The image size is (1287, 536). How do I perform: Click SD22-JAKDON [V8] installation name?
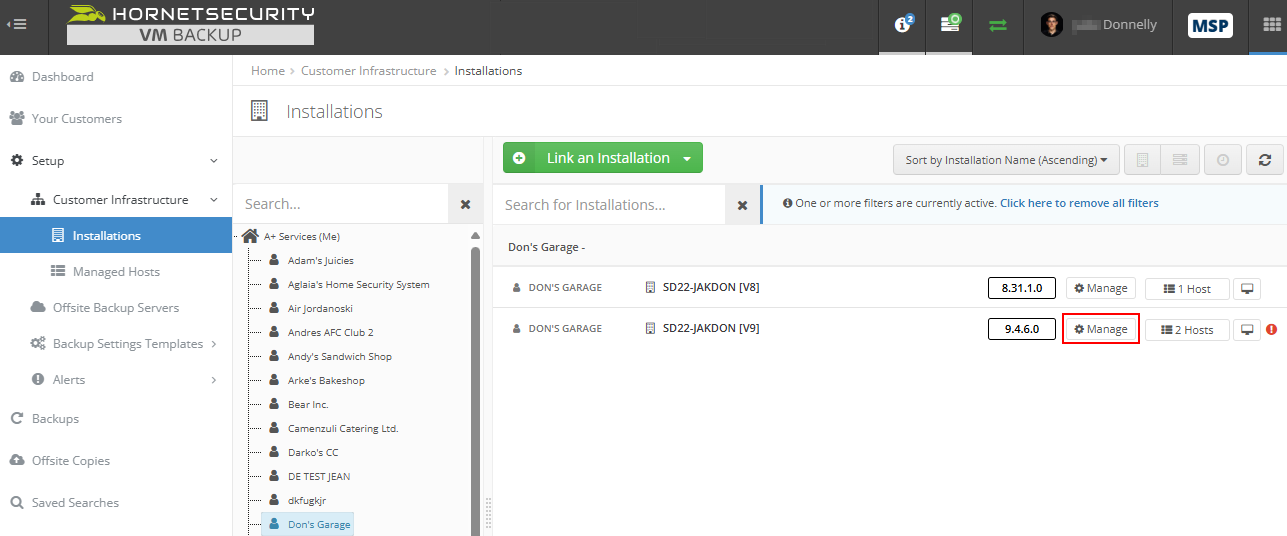711,288
